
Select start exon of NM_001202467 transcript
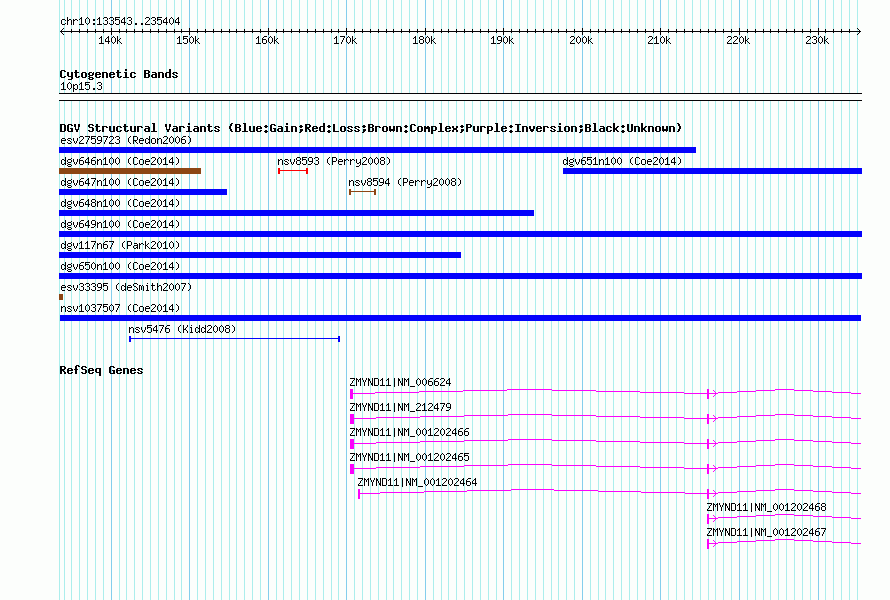click(x=708, y=544)
